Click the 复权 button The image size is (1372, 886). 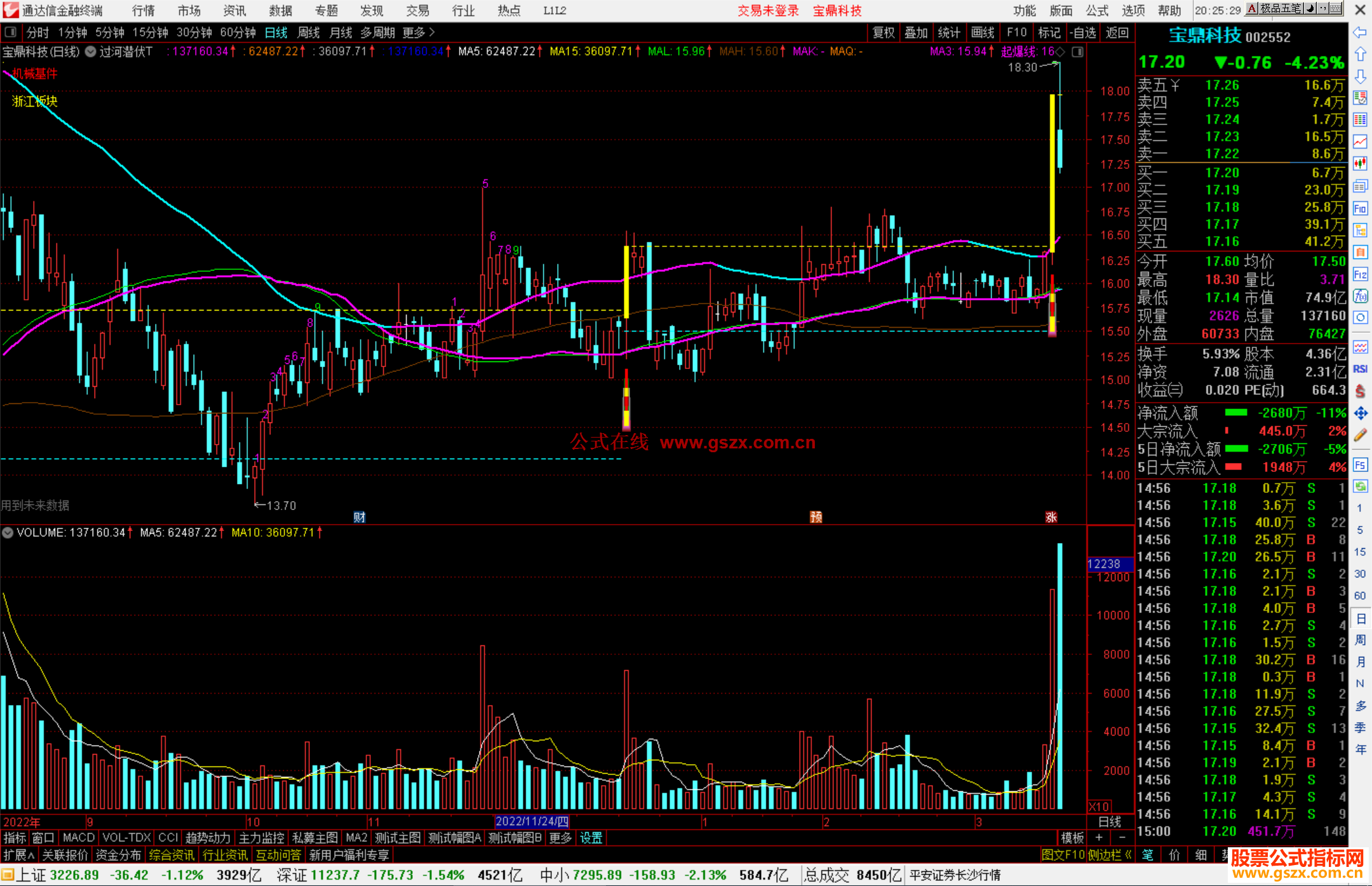[884, 32]
